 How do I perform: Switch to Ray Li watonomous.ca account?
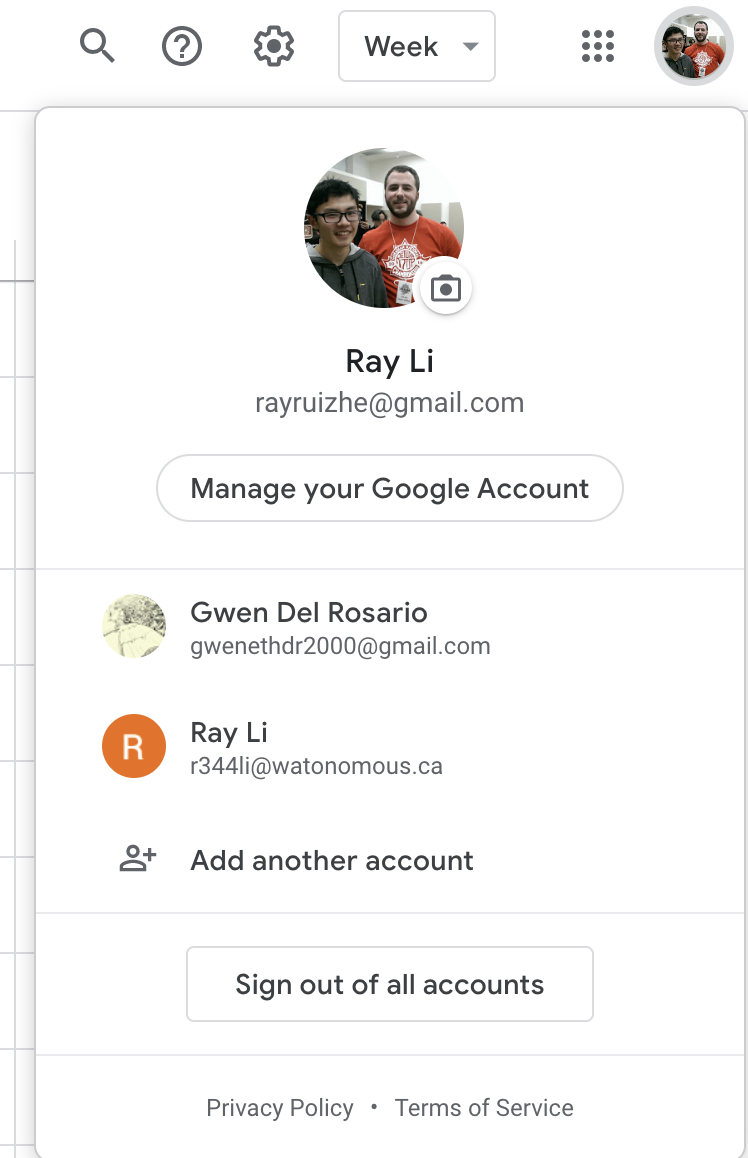[x=390, y=747]
